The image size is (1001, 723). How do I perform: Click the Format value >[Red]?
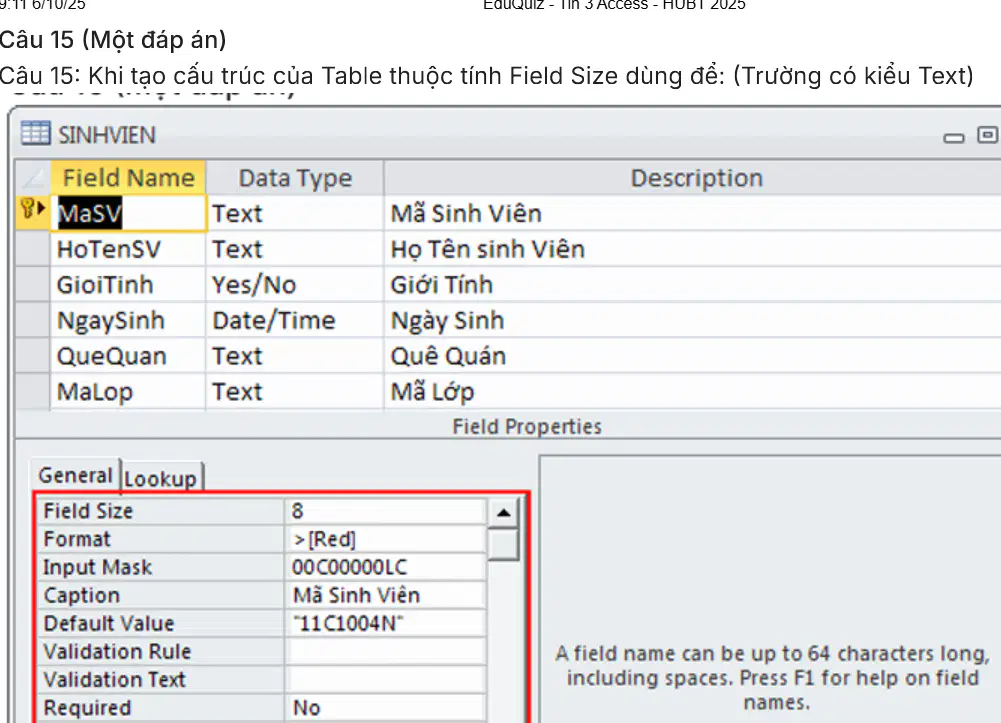[385, 539]
